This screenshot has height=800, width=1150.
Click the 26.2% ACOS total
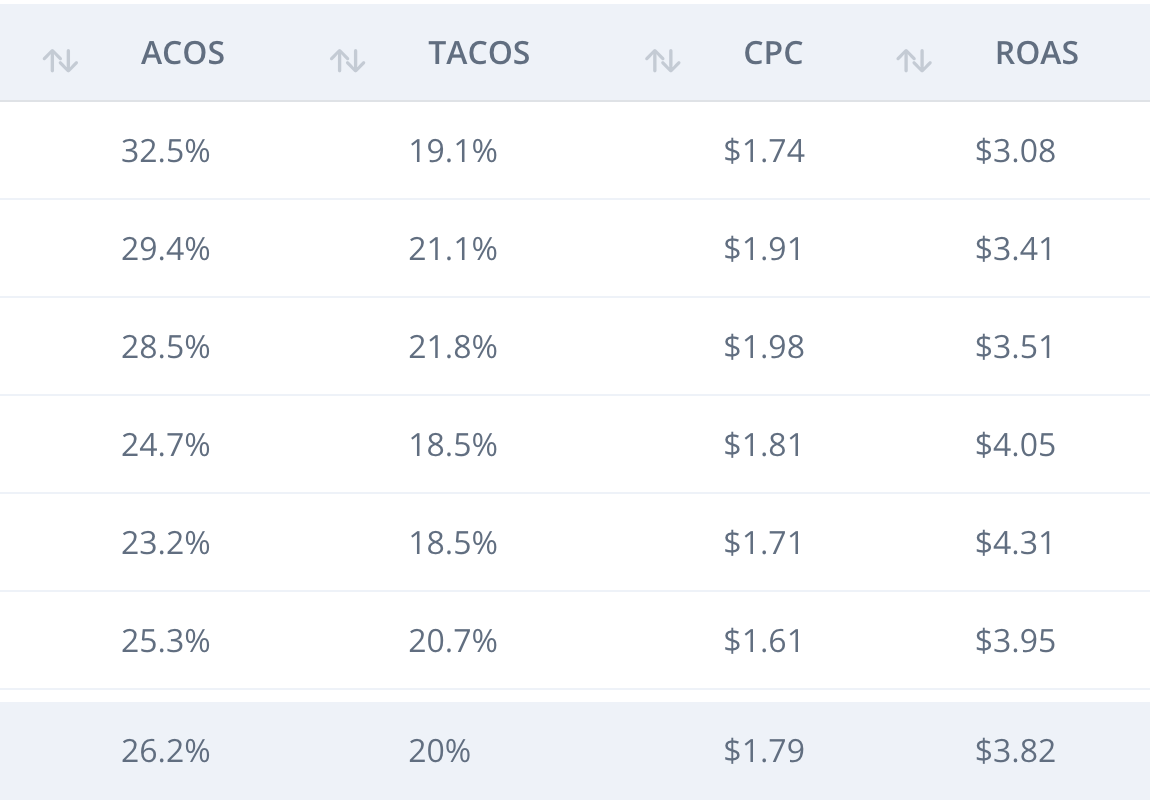click(x=166, y=751)
